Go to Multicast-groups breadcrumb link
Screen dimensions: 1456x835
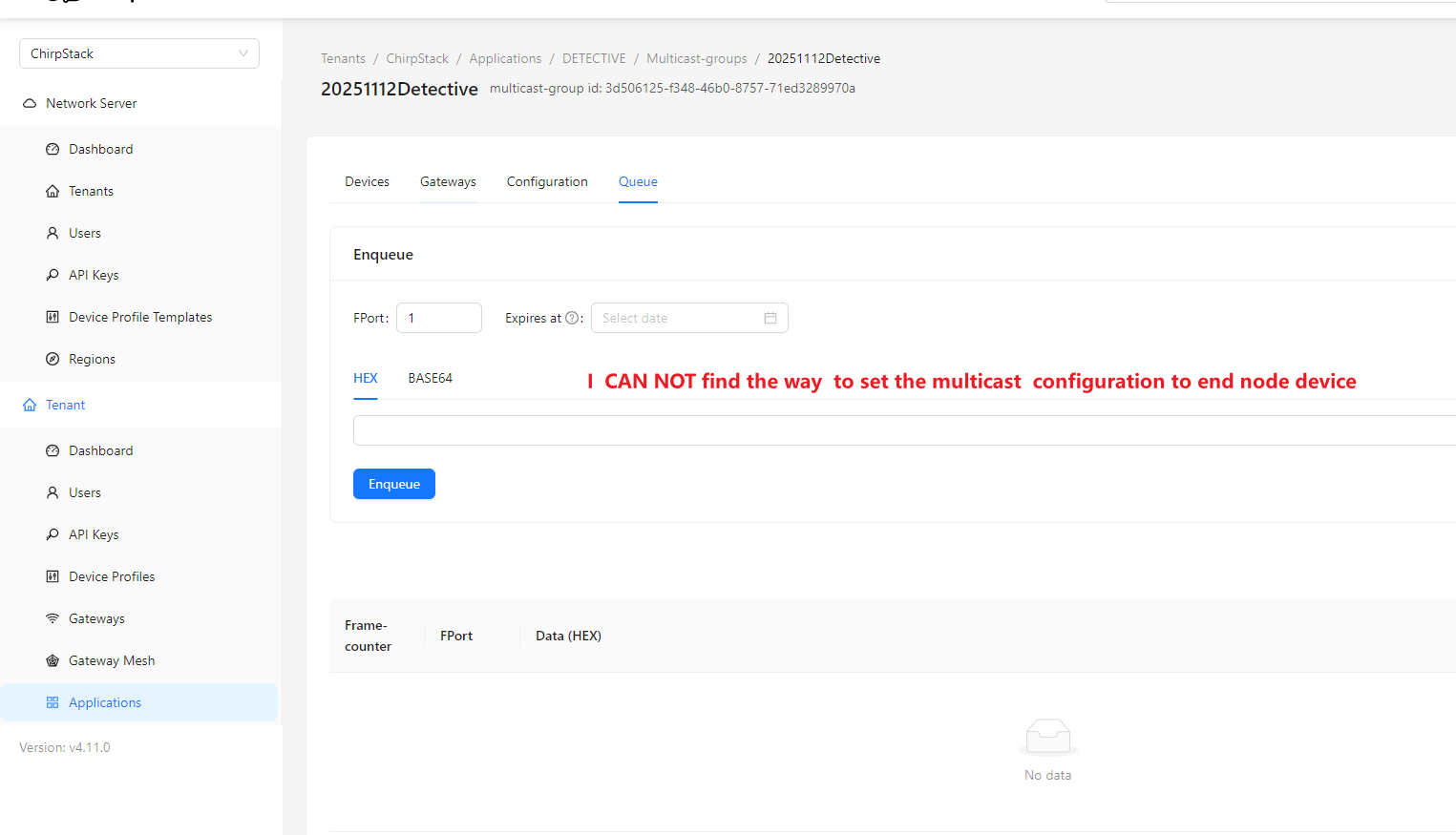point(696,58)
